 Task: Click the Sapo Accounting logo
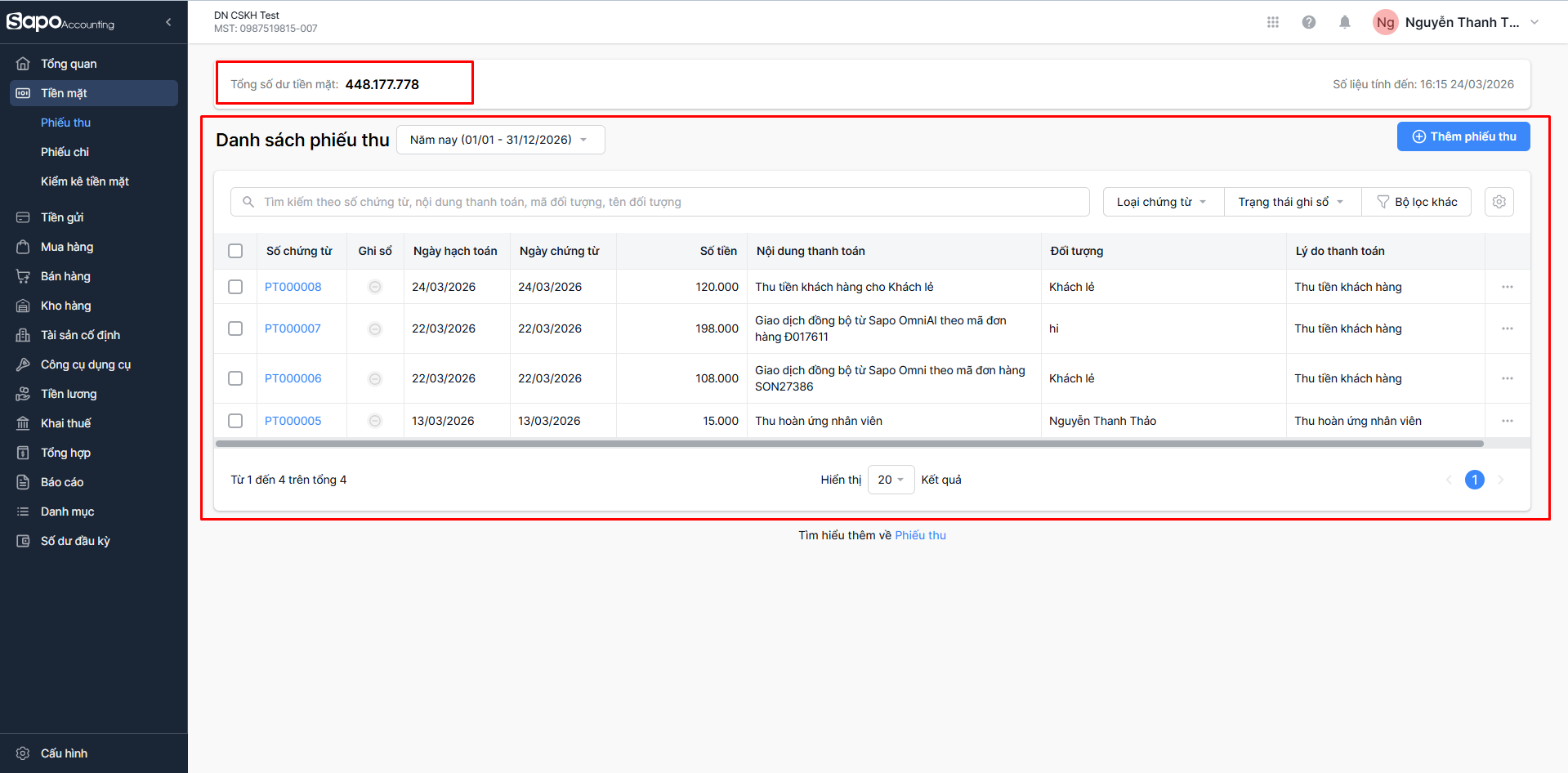click(x=60, y=22)
